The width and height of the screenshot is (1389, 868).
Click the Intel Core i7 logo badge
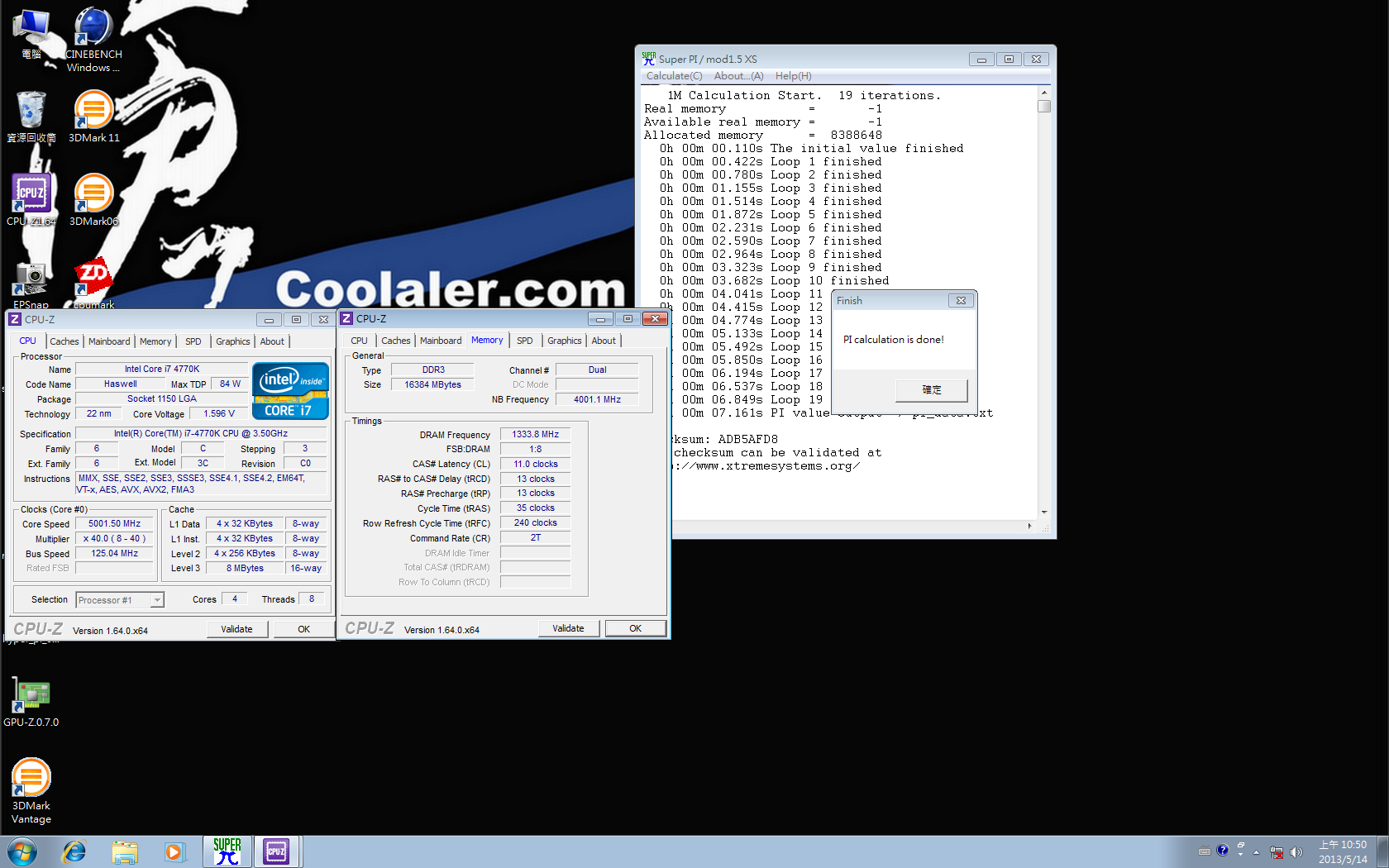[x=290, y=391]
